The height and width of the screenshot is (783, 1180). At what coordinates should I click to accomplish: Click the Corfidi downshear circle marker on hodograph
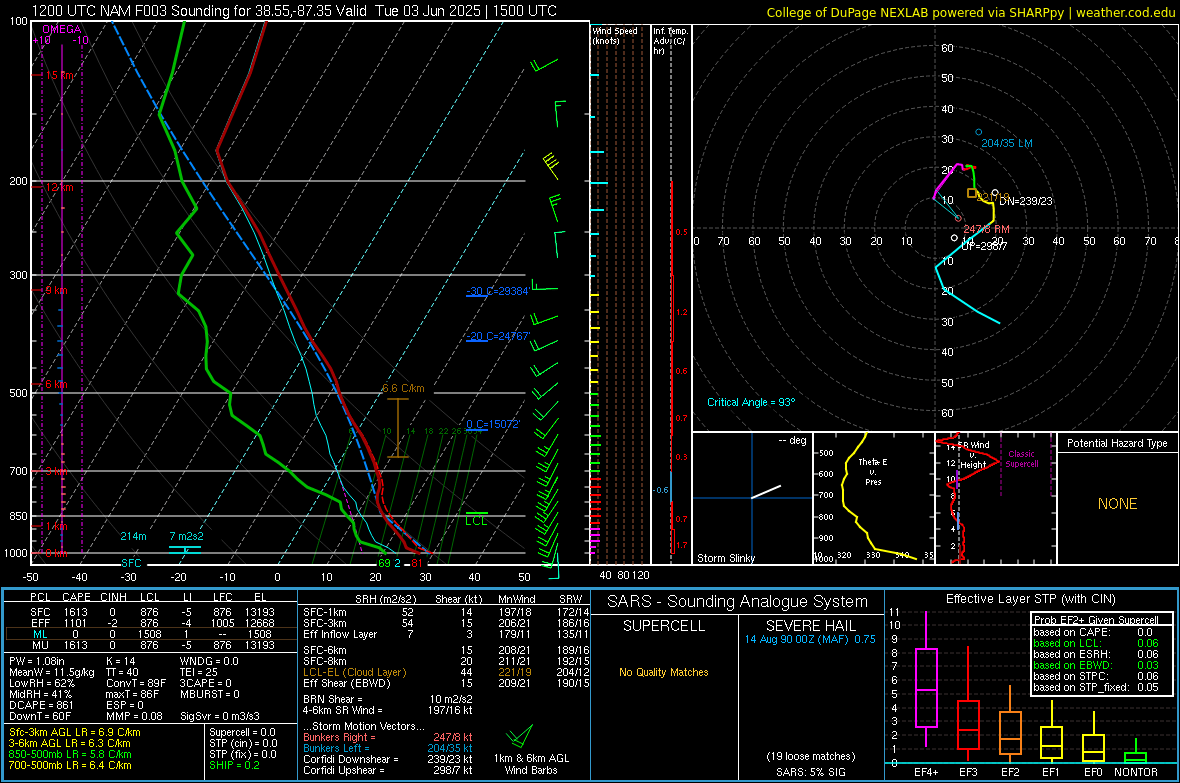pyautogui.click(x=995, y=193)
